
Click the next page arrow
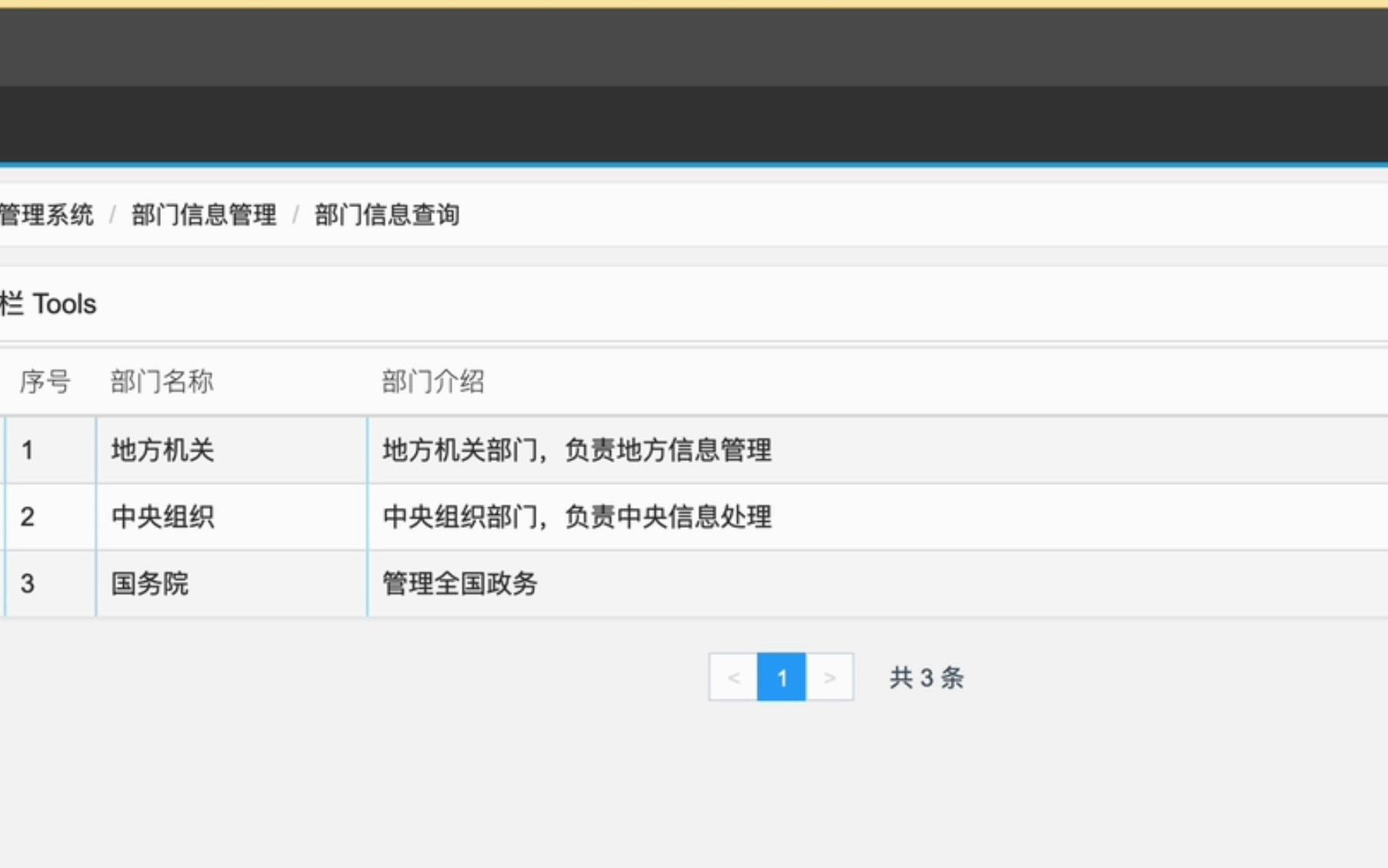click(830, 677)
